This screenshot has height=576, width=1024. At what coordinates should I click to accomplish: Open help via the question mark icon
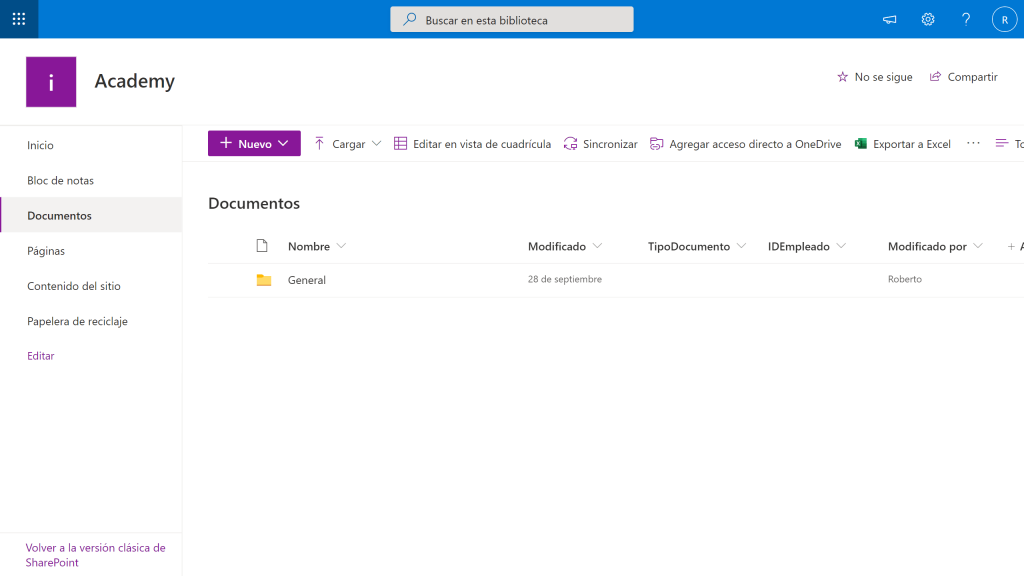965,19
